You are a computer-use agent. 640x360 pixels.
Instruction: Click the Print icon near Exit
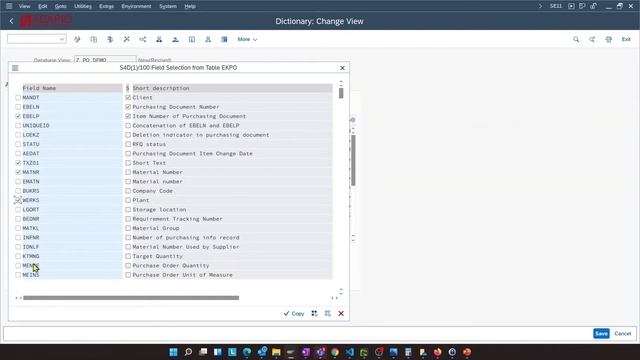[x=609, y=39]
